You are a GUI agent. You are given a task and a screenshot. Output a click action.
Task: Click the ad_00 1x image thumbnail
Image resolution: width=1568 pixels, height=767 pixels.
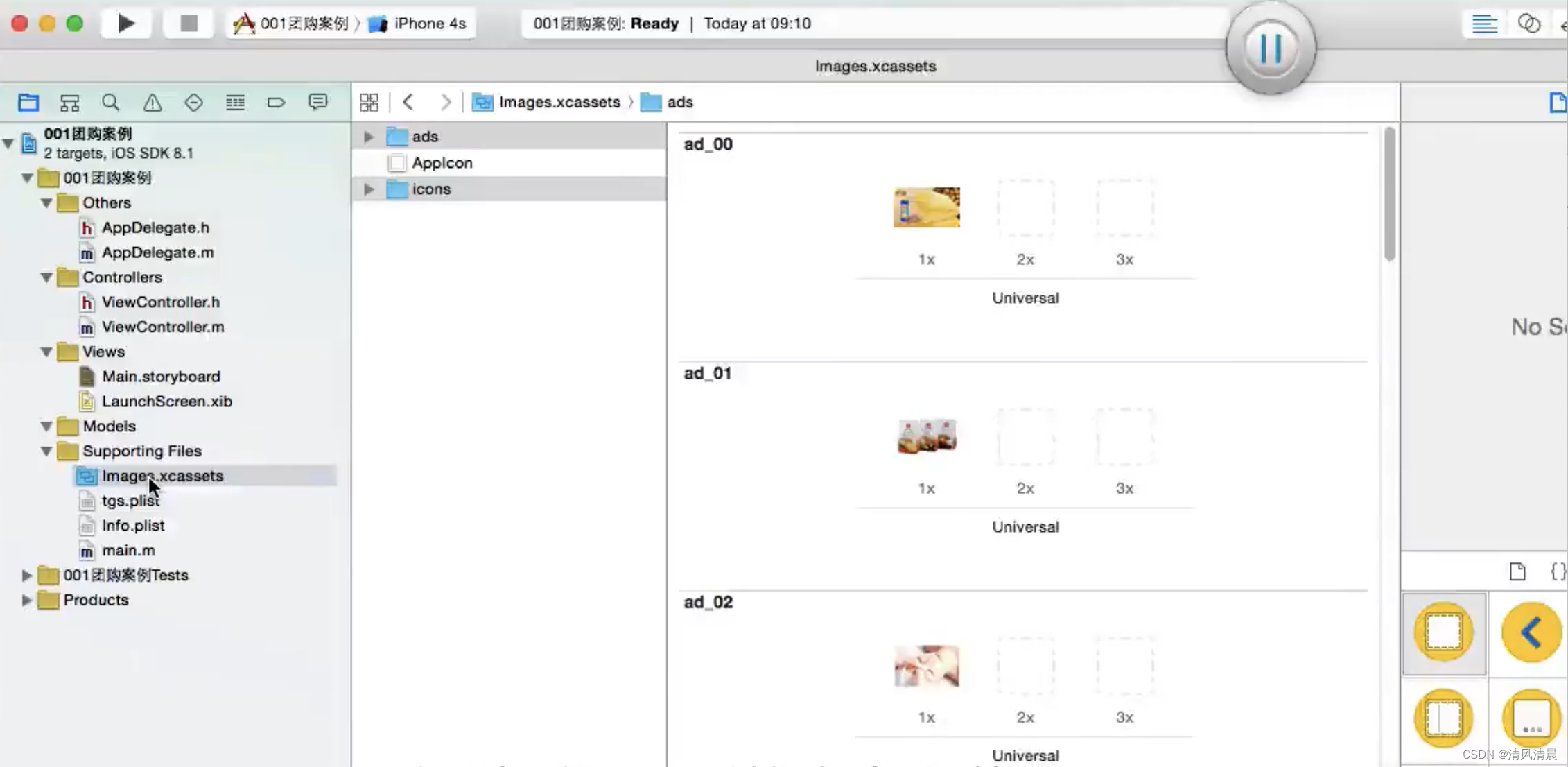tap(926, 207)
